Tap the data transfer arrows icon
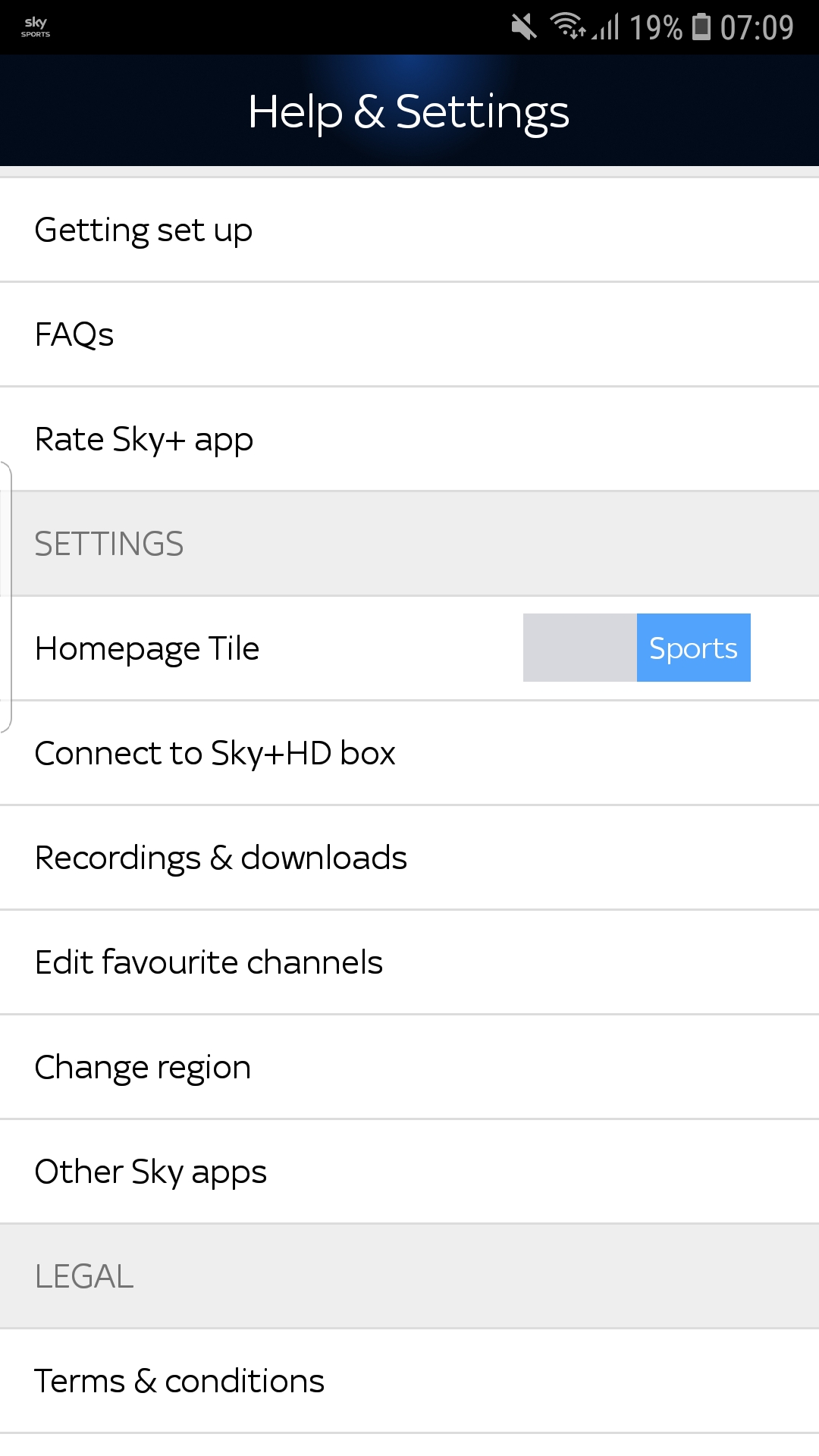The image size is (819, 1456). click(x=581, y=34)
